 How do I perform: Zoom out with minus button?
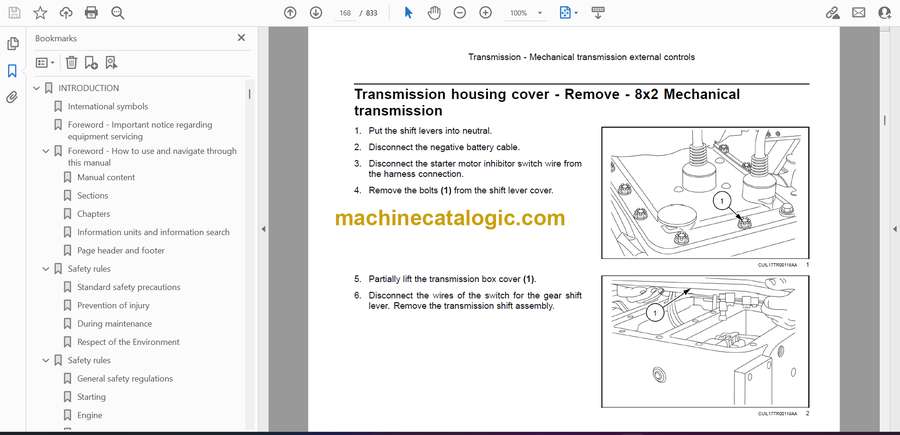click(x=460, y=13)
